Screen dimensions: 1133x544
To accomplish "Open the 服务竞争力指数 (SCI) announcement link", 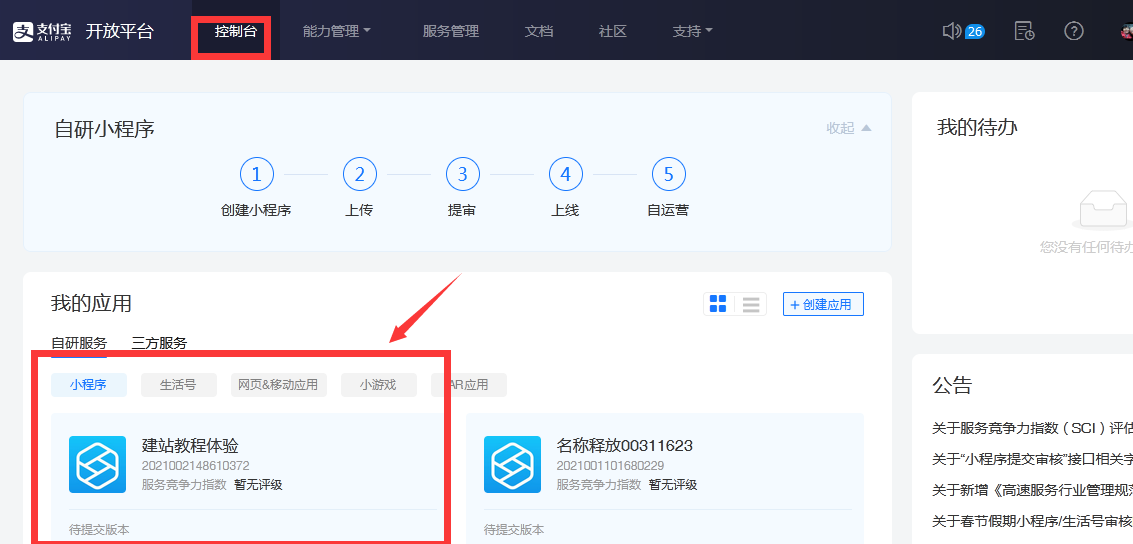I will click(1032, 428).
